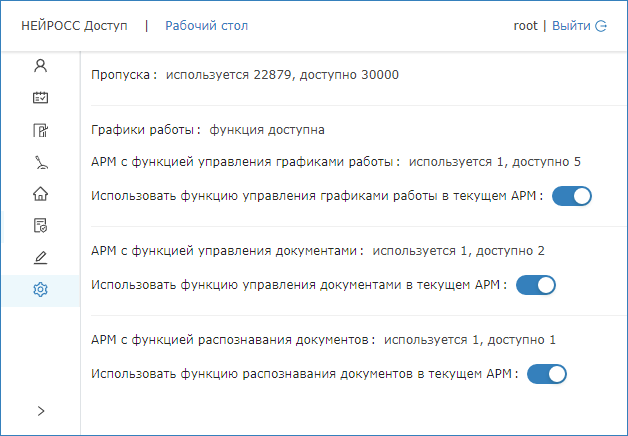Click the НЕЙРОСС Доступ application title
Viewport: 628px width, 436px height.
click(74, 26)
